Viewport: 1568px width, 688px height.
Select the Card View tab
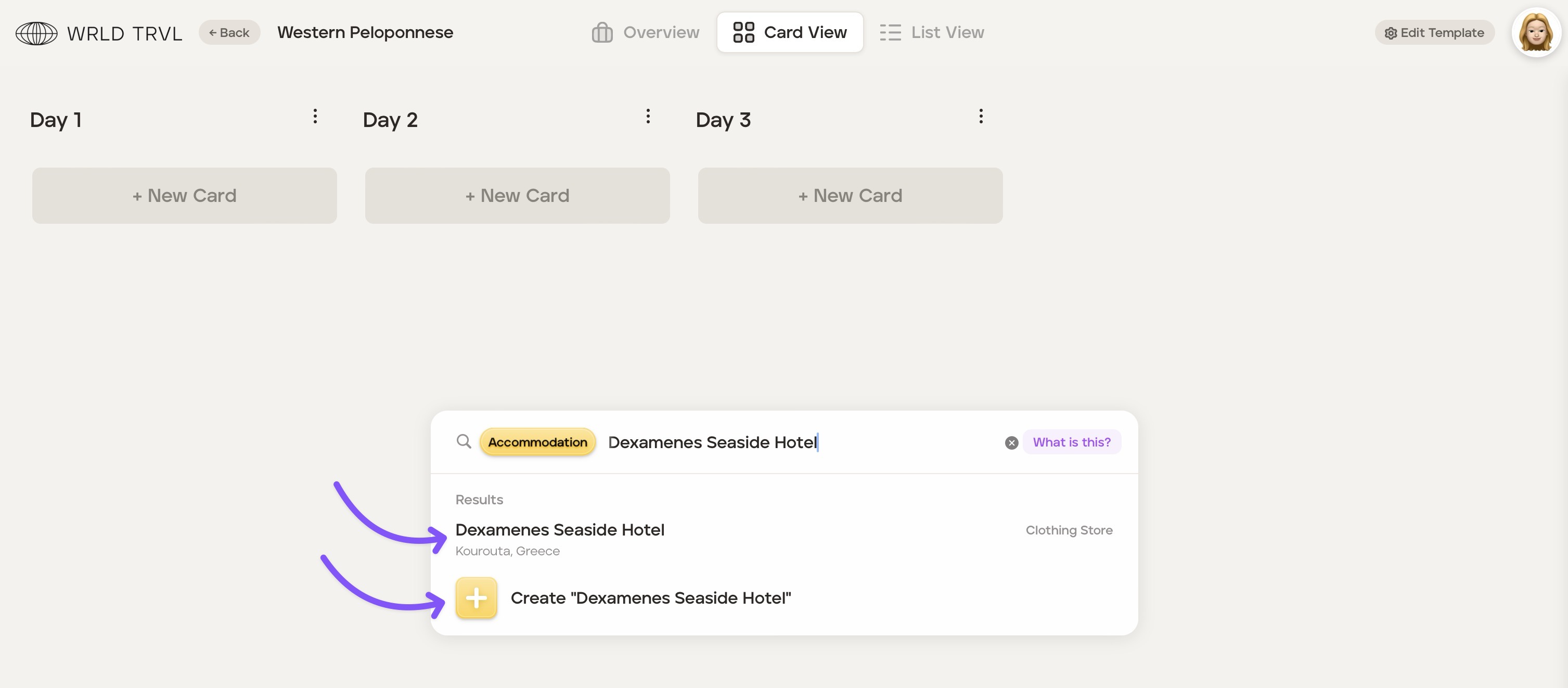tap(790, 33)
